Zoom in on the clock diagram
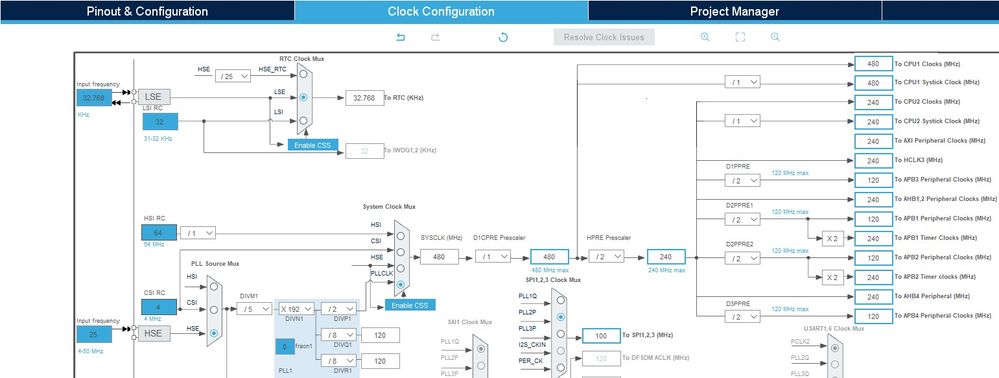 [705, 37]
